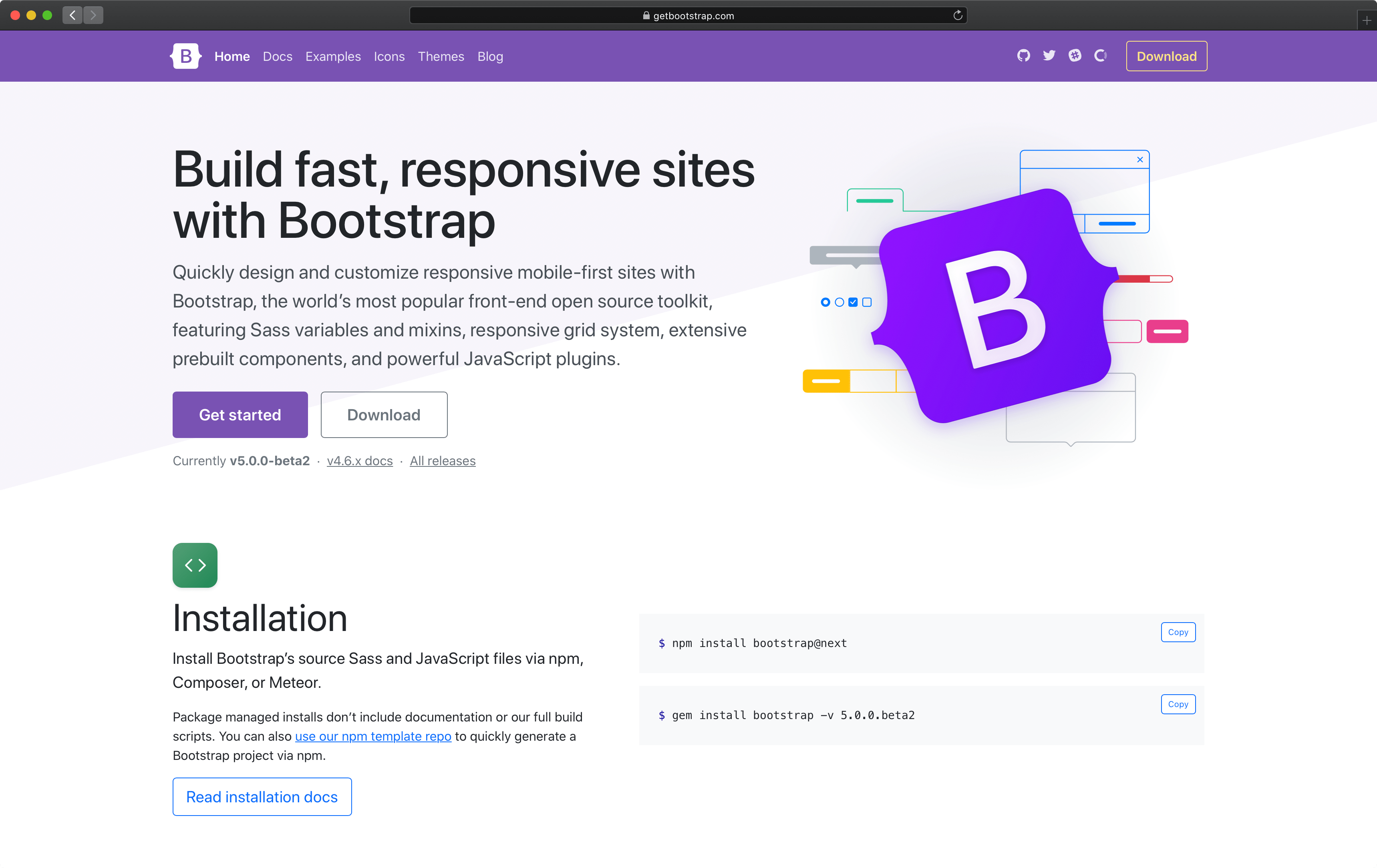Viewport: 1377px width, 868px height.
Task: Expand 'All releases' version history link
Action: click(x=442, y=460)
